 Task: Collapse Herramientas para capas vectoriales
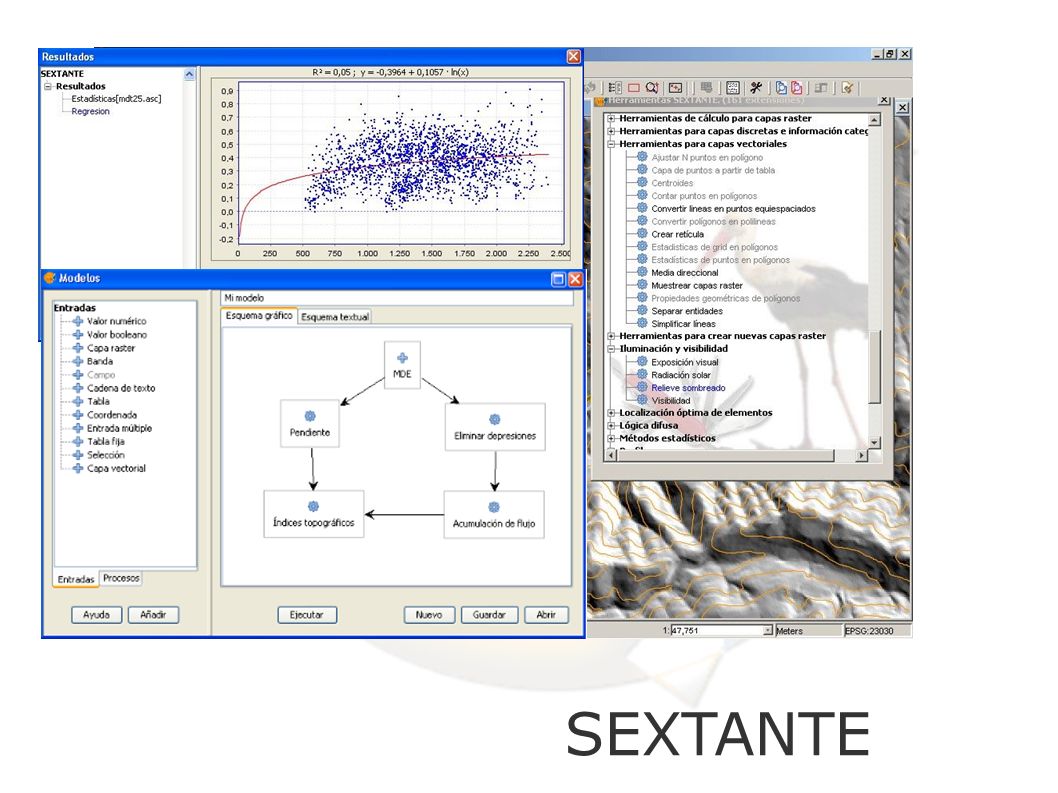click(611, 144)
